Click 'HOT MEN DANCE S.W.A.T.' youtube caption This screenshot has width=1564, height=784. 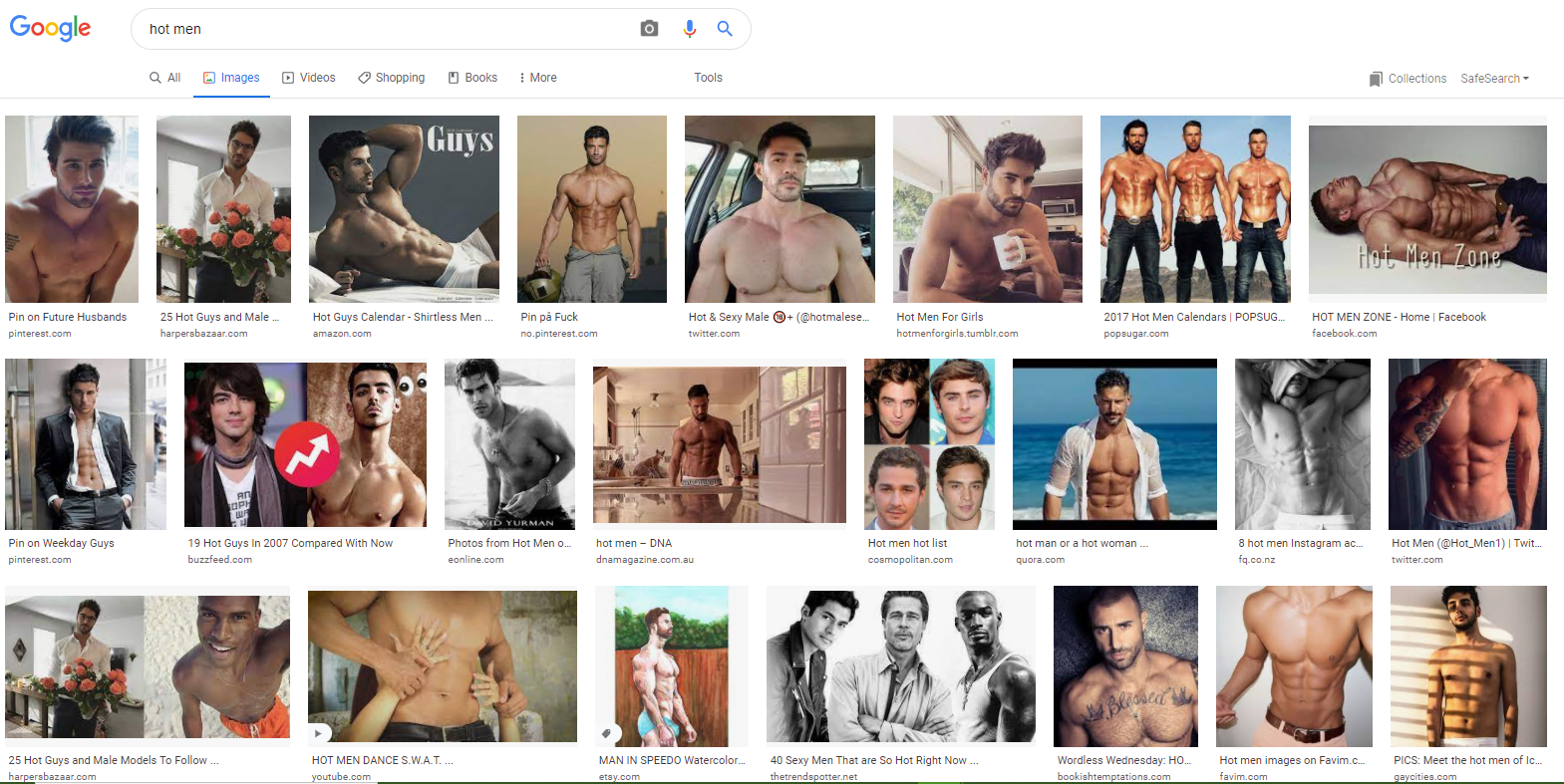click(382, 760)
